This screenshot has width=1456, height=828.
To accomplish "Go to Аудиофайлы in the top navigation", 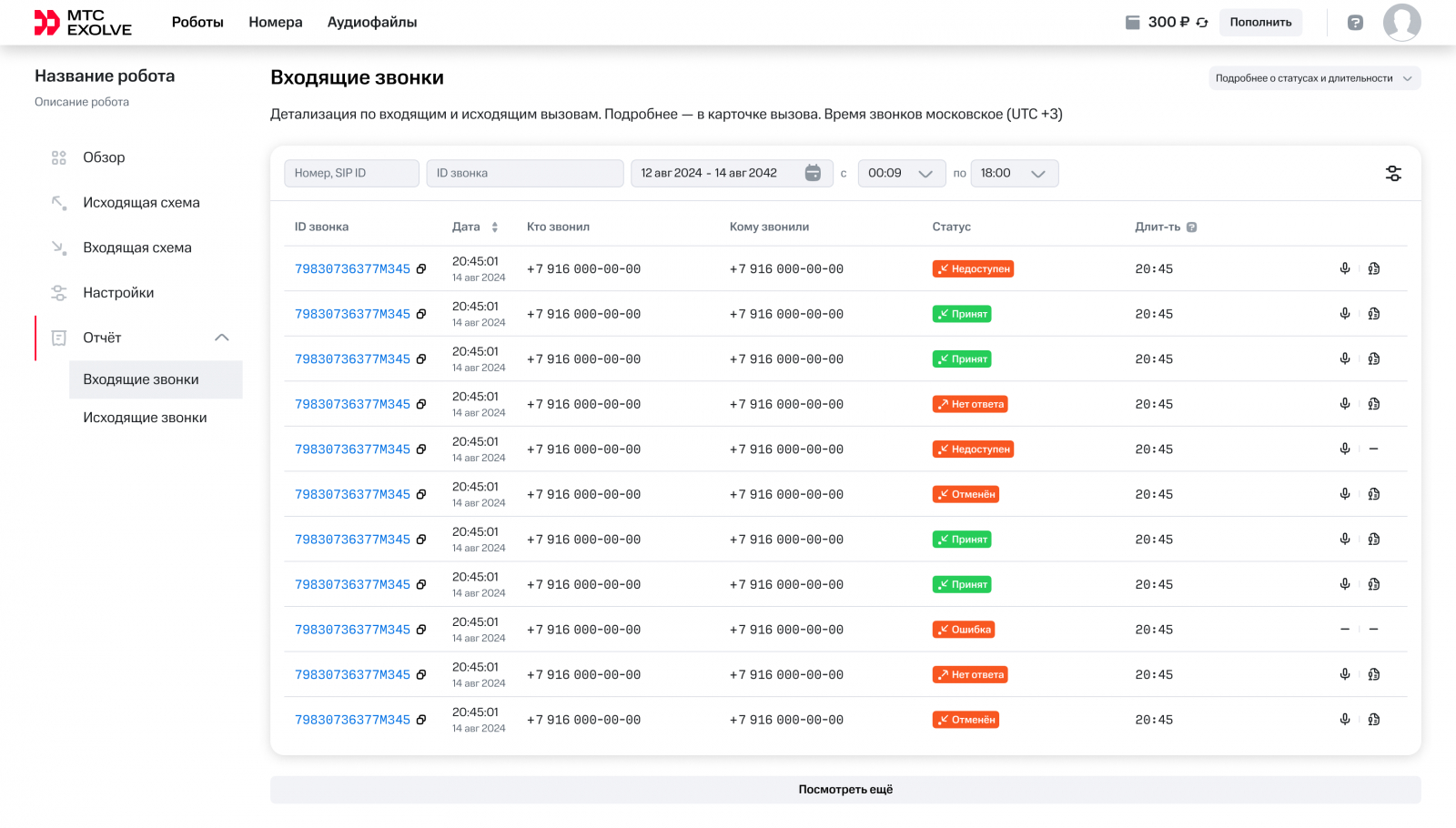I will [371, 22].
